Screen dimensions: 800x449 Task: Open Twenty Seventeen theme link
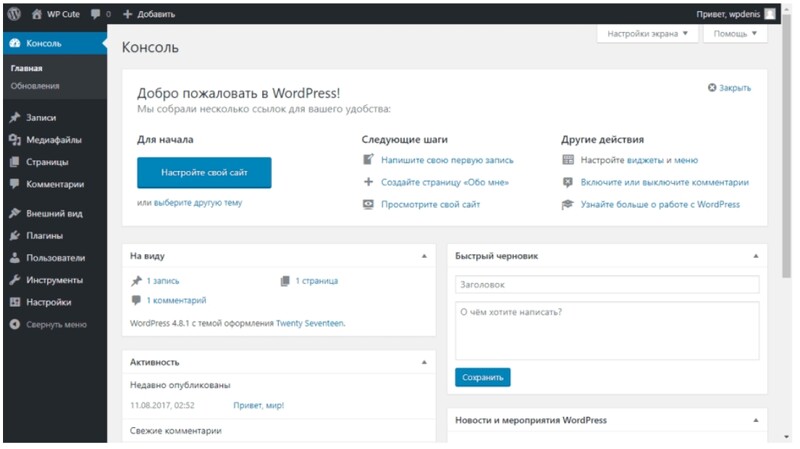point(310,323)
